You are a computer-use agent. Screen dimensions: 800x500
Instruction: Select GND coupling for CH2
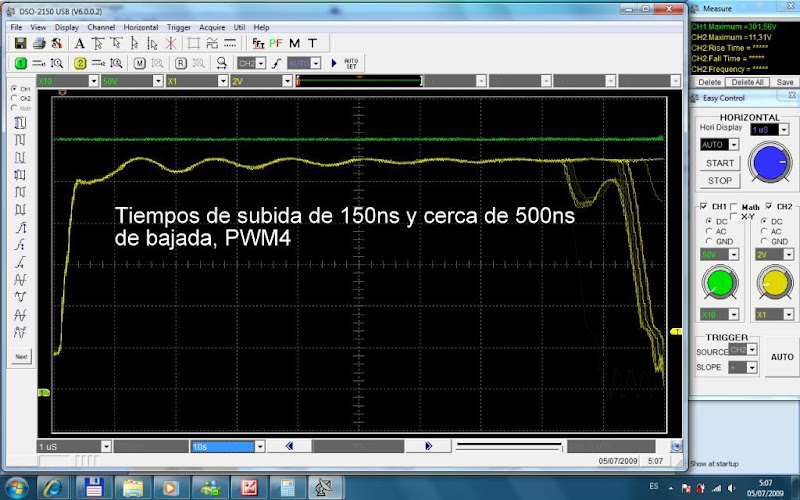pos(764,241)
